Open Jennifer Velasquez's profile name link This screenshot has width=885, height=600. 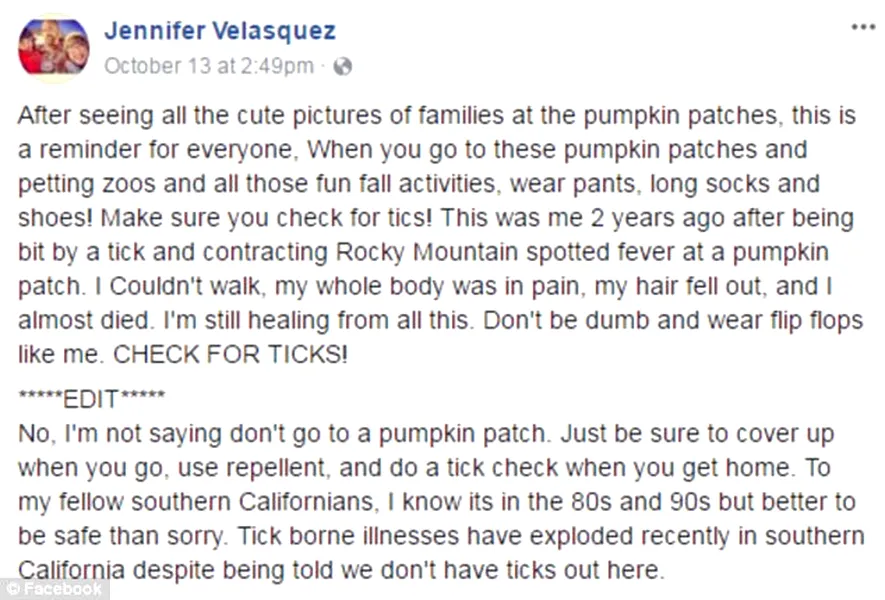(219, 31)
